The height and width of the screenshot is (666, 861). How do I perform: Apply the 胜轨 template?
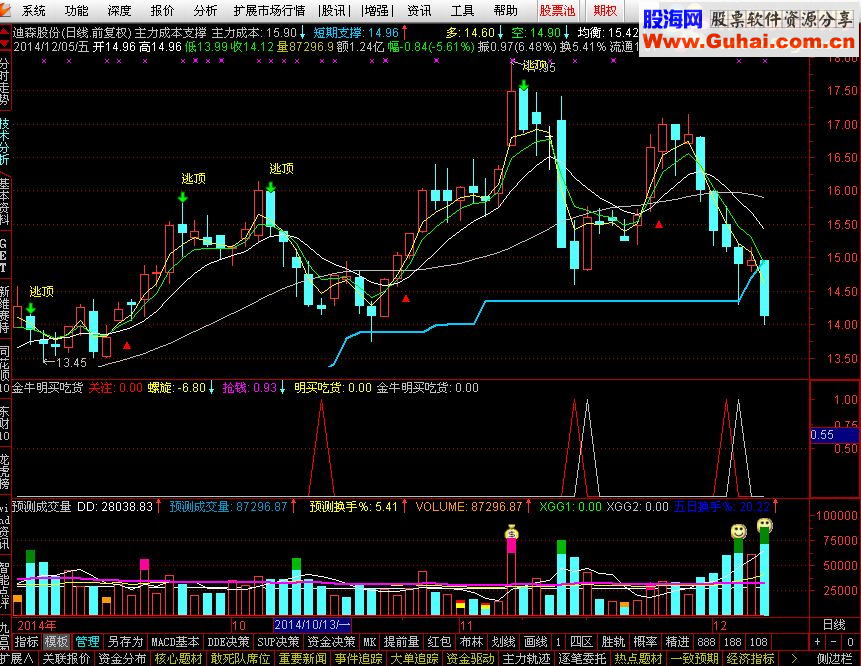[x=613, y=641]
